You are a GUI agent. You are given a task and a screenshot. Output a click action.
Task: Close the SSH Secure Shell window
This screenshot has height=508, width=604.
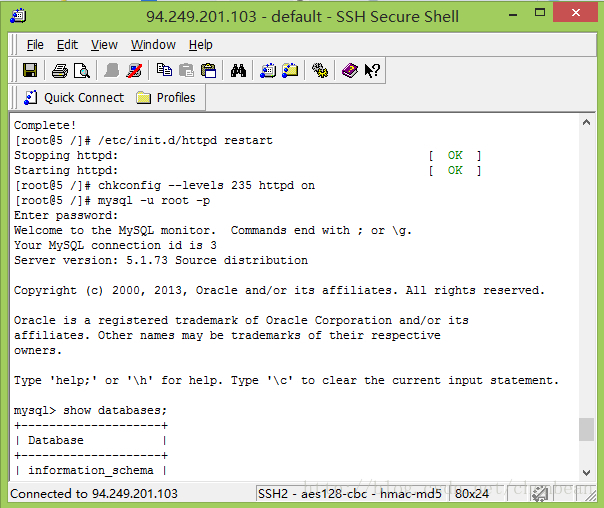coord(576,13)
